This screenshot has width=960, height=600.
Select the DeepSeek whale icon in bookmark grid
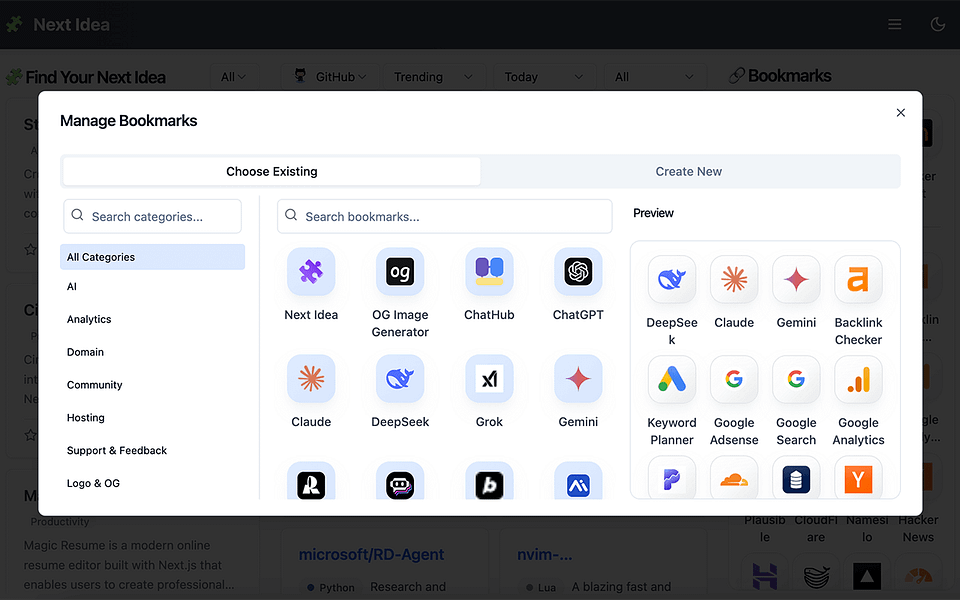pos(400,378)
